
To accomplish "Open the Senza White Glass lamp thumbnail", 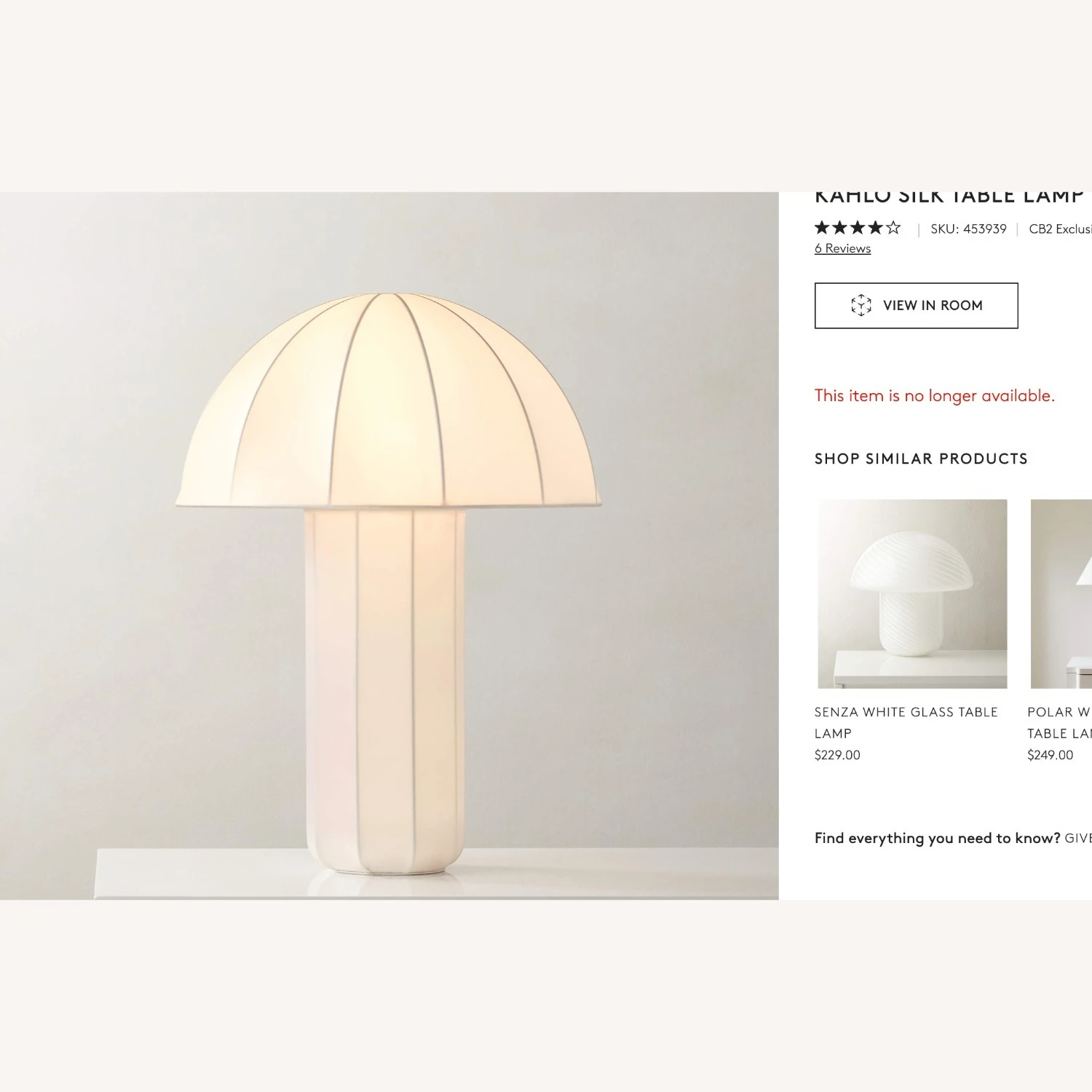I will tap(912, 594).
